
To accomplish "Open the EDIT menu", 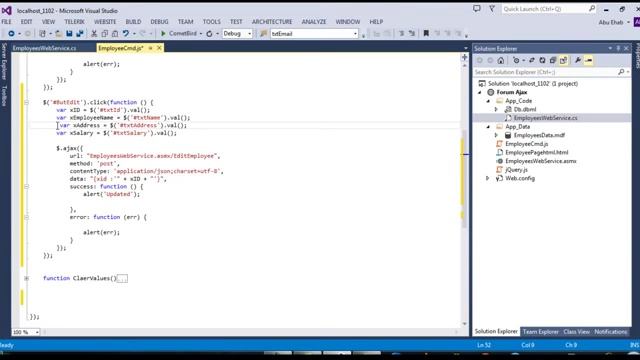I will (27, 22).
